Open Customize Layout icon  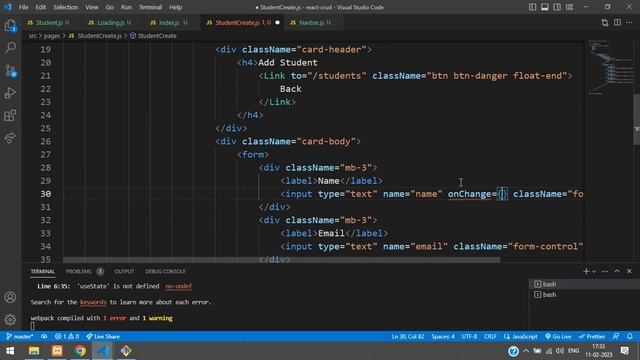pos(569,7)
